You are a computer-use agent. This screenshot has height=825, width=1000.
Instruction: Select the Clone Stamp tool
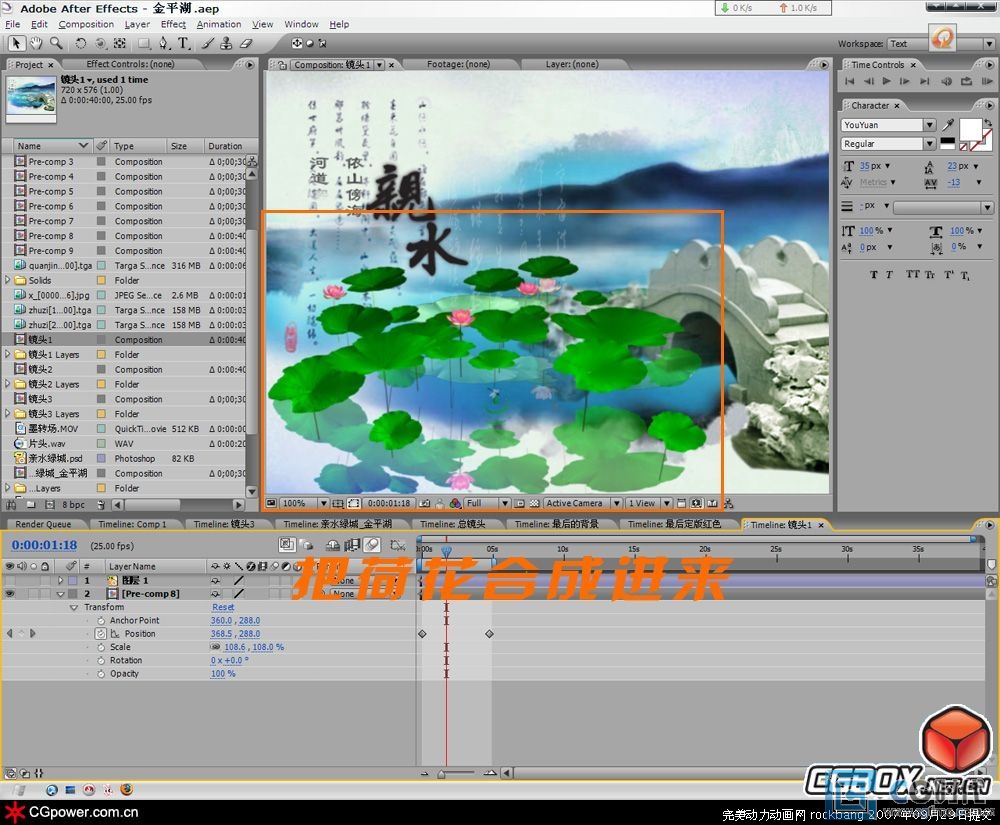(226, 43)
